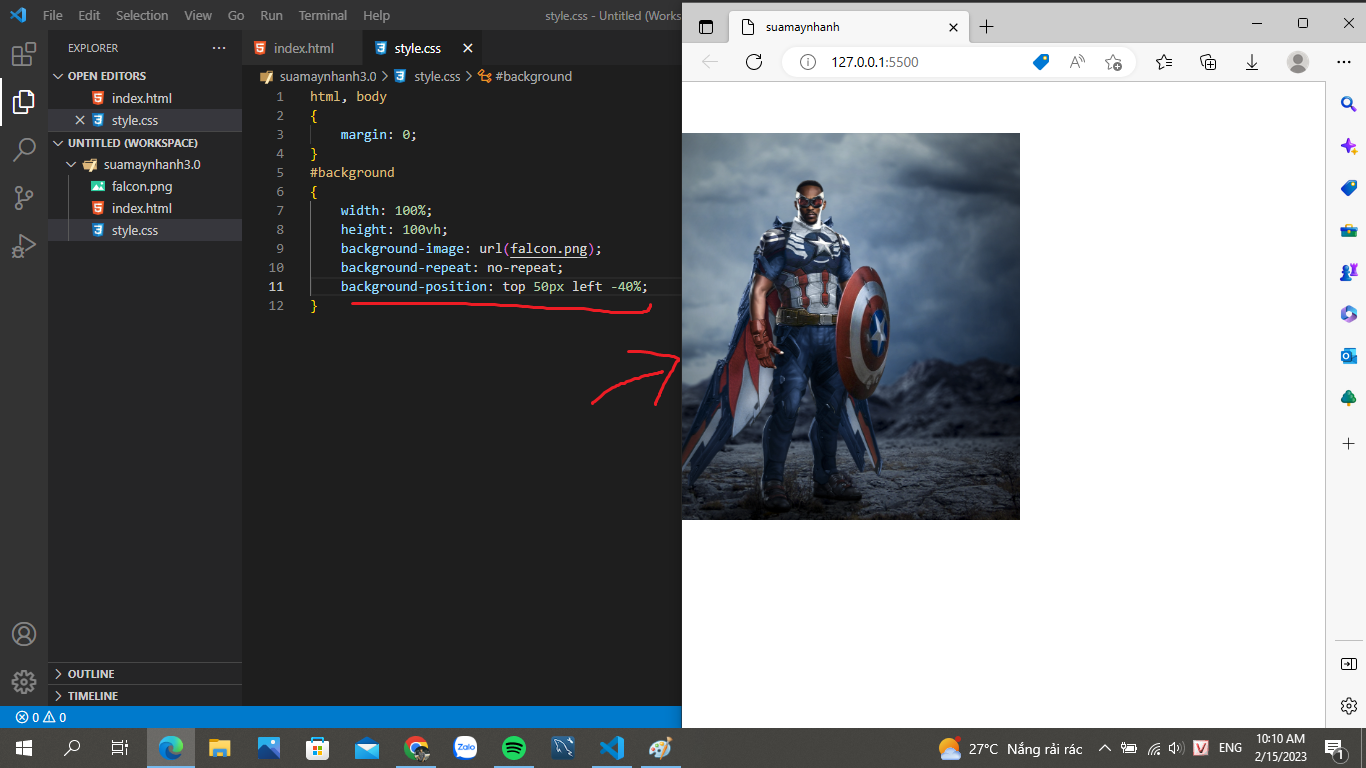This screenshot has height=768, width=1366.
Task: Open Chrome from the taskbar
Action: [x=416, y=748]
